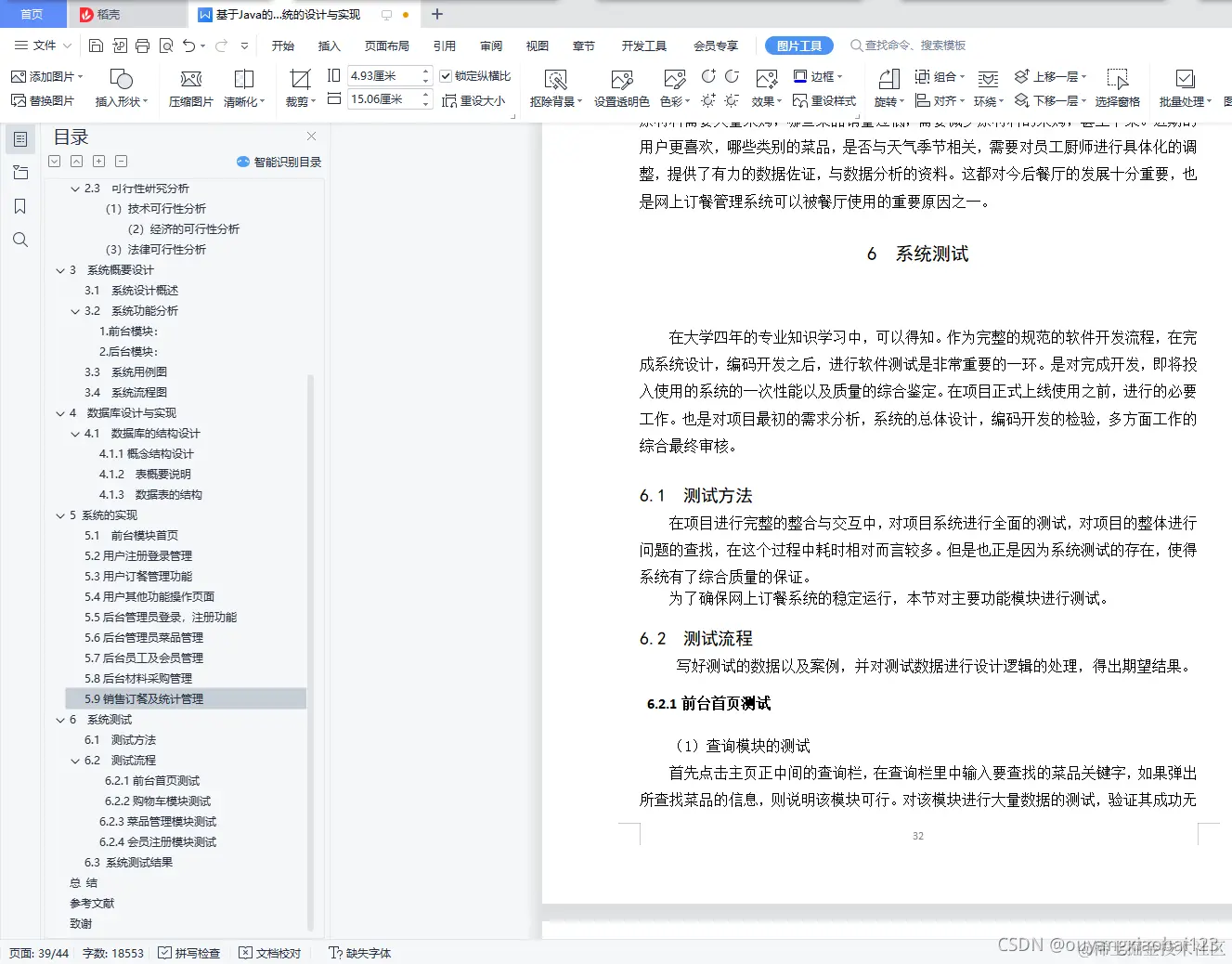Click the 智能识别目录 button
Screen dimensions: 1232x964
pos(279,161)
